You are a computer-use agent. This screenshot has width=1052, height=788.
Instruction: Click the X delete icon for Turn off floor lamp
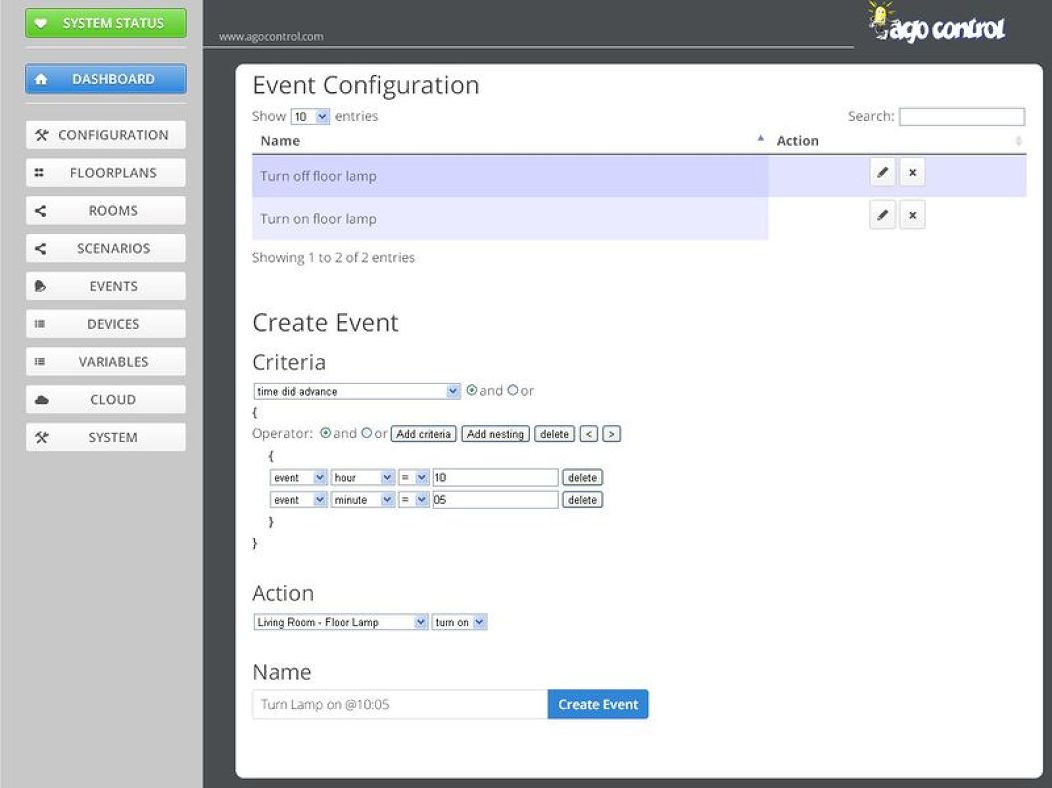[912, 173]
